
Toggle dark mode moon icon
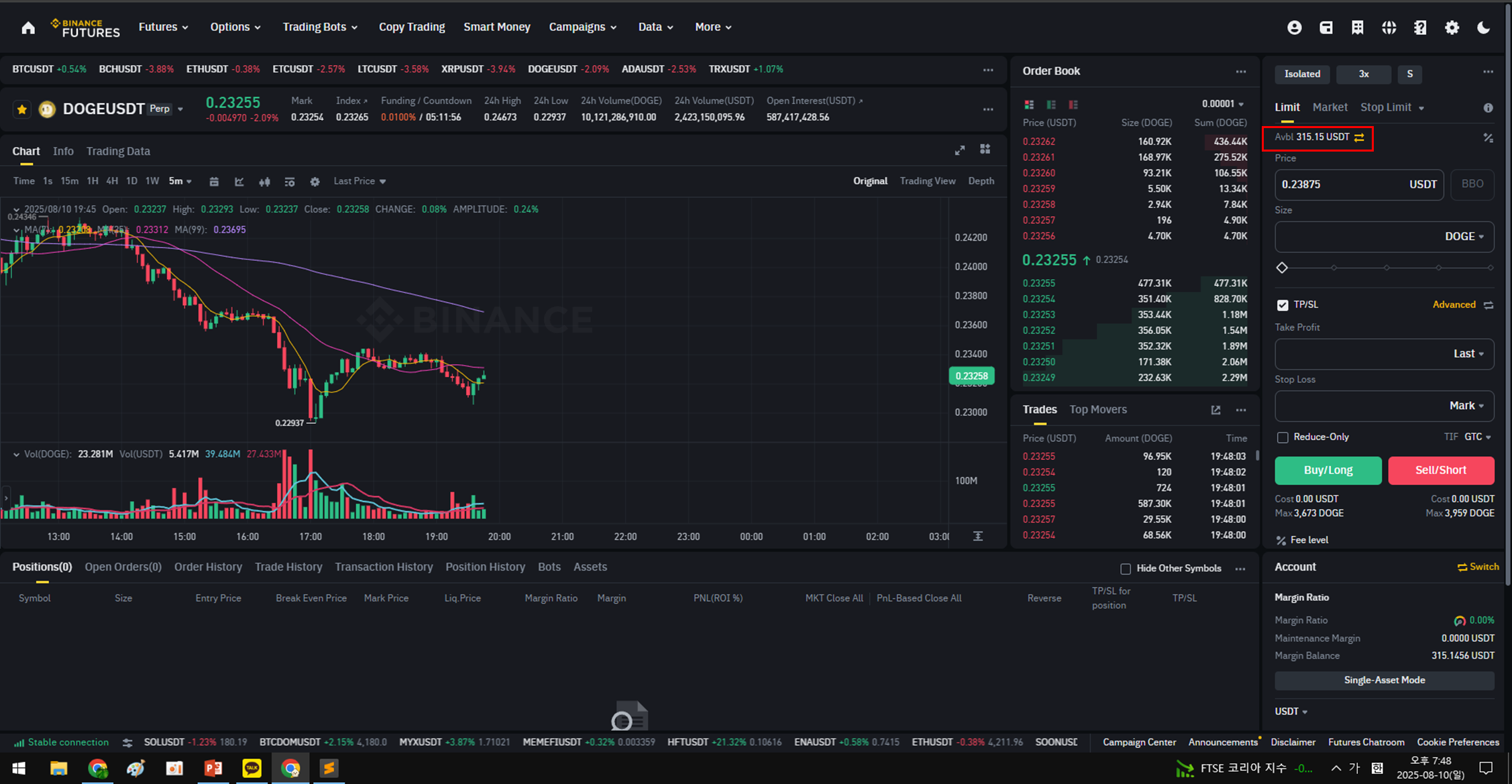1483,27
